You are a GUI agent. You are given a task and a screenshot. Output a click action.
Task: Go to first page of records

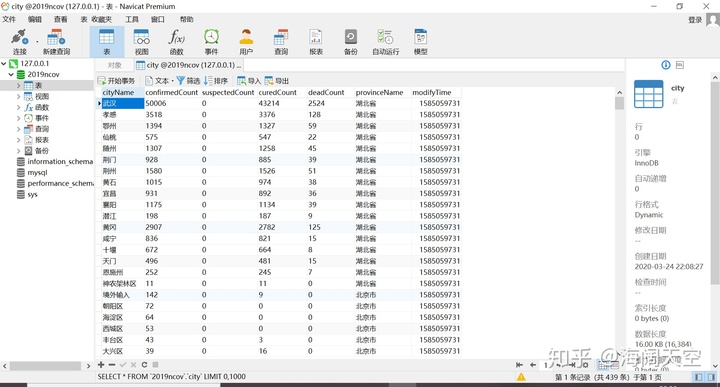(519, 365)
